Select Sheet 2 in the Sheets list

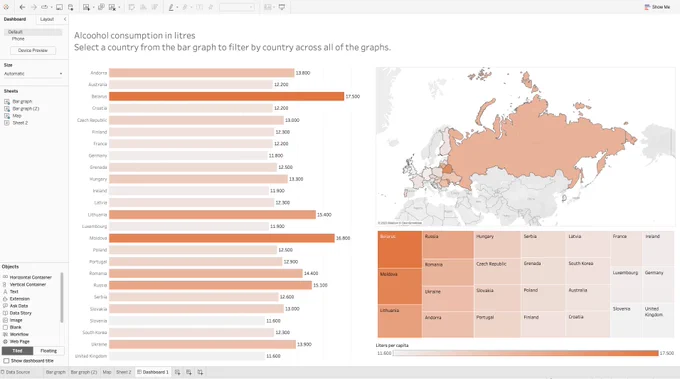click(16, 123)
